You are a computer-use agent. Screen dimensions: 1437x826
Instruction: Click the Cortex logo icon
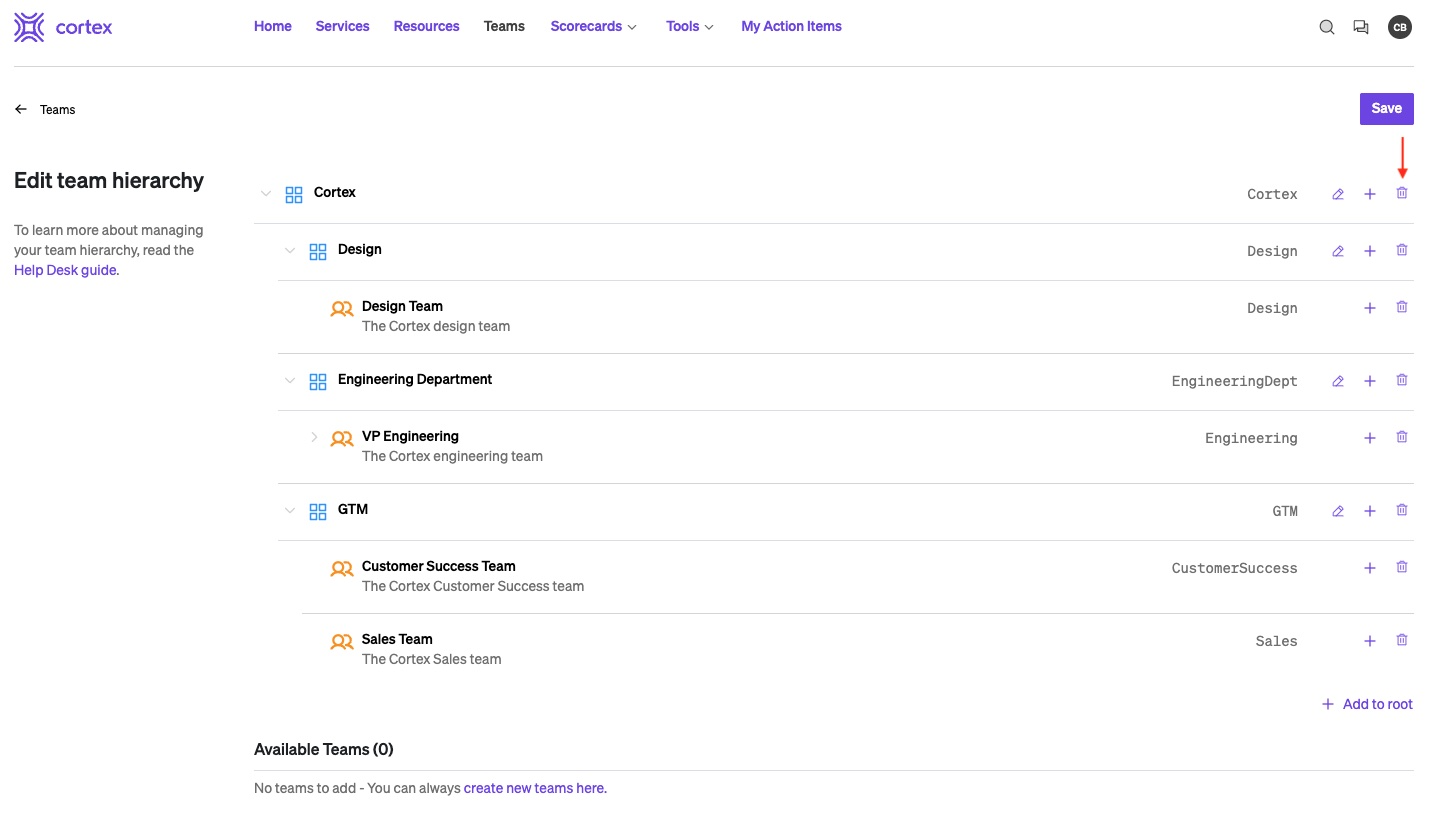tap(29, 27)
